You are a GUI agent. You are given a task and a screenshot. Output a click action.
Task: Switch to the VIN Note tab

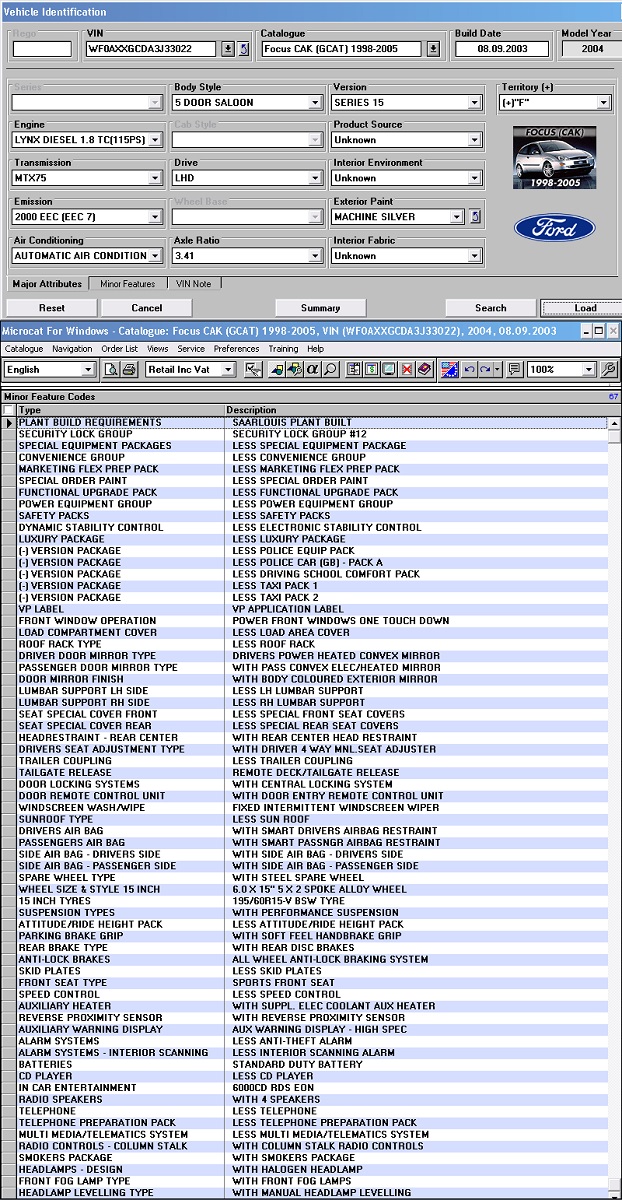[x=194, y=284]
